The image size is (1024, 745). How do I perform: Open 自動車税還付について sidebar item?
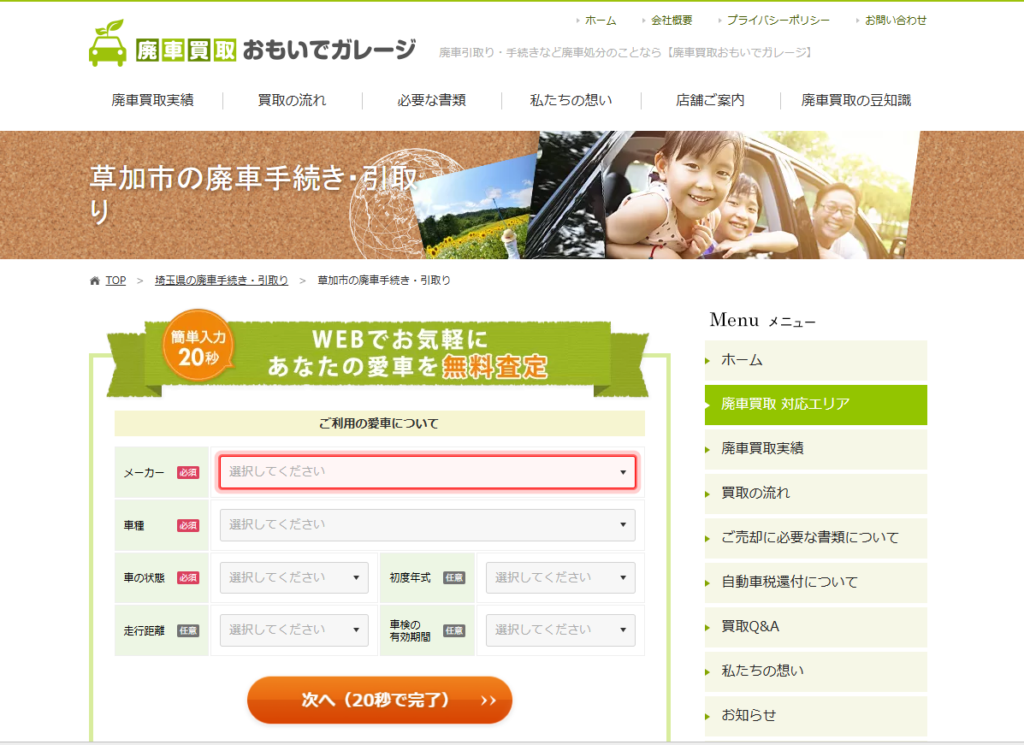click(815, 582)
